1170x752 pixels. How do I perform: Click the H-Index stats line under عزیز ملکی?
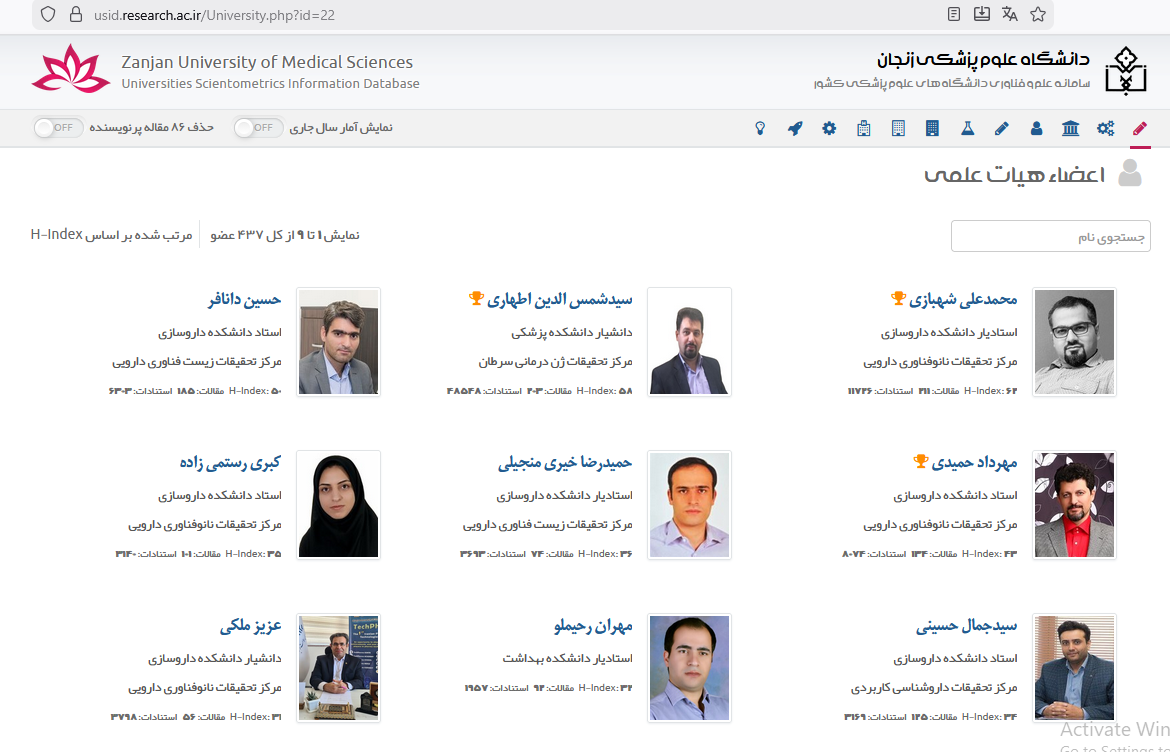(x=196, y=717)
